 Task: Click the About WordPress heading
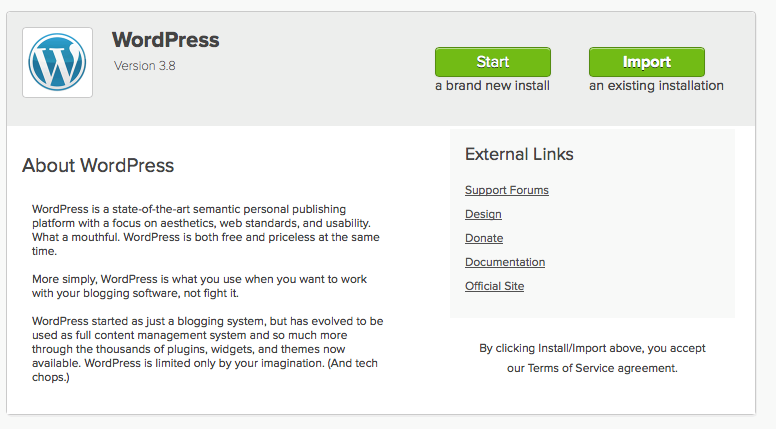coord(98,165)
